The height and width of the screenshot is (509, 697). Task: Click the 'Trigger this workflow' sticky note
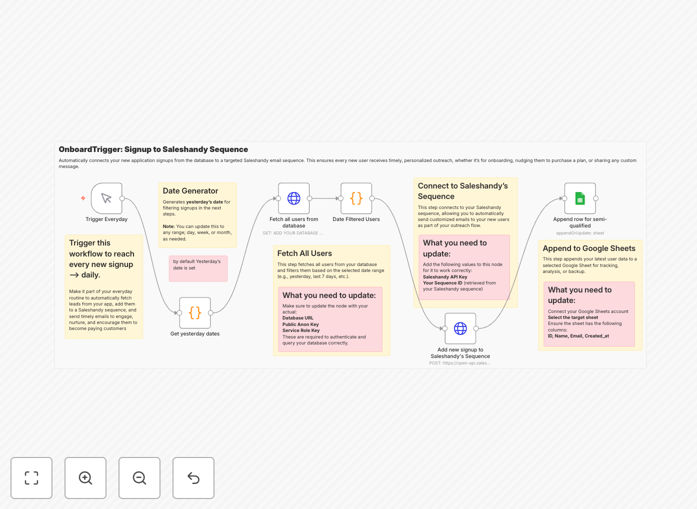click(104, 287)
